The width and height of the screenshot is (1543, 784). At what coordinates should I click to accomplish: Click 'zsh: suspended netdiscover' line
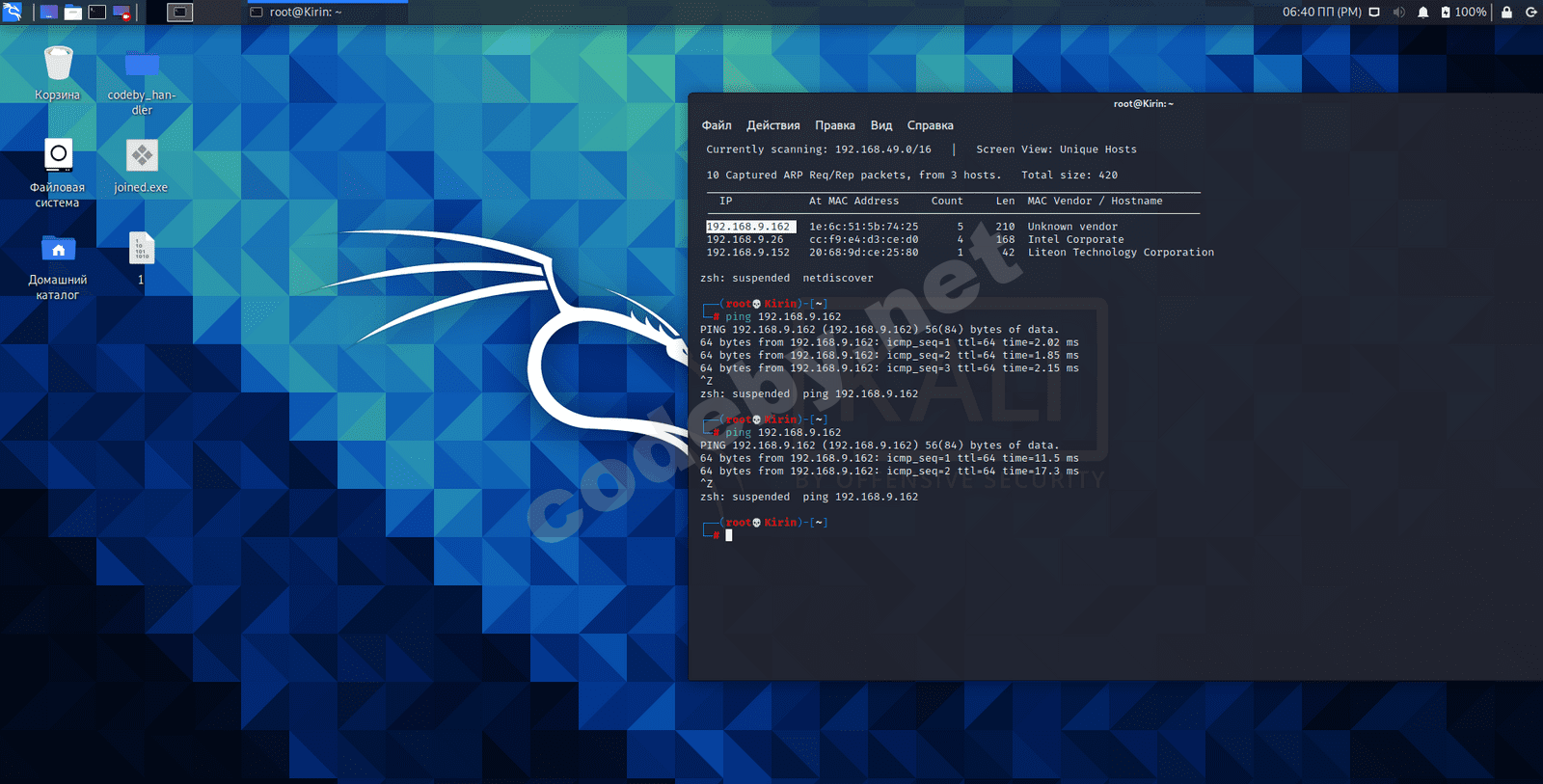(x=787, y=278)
